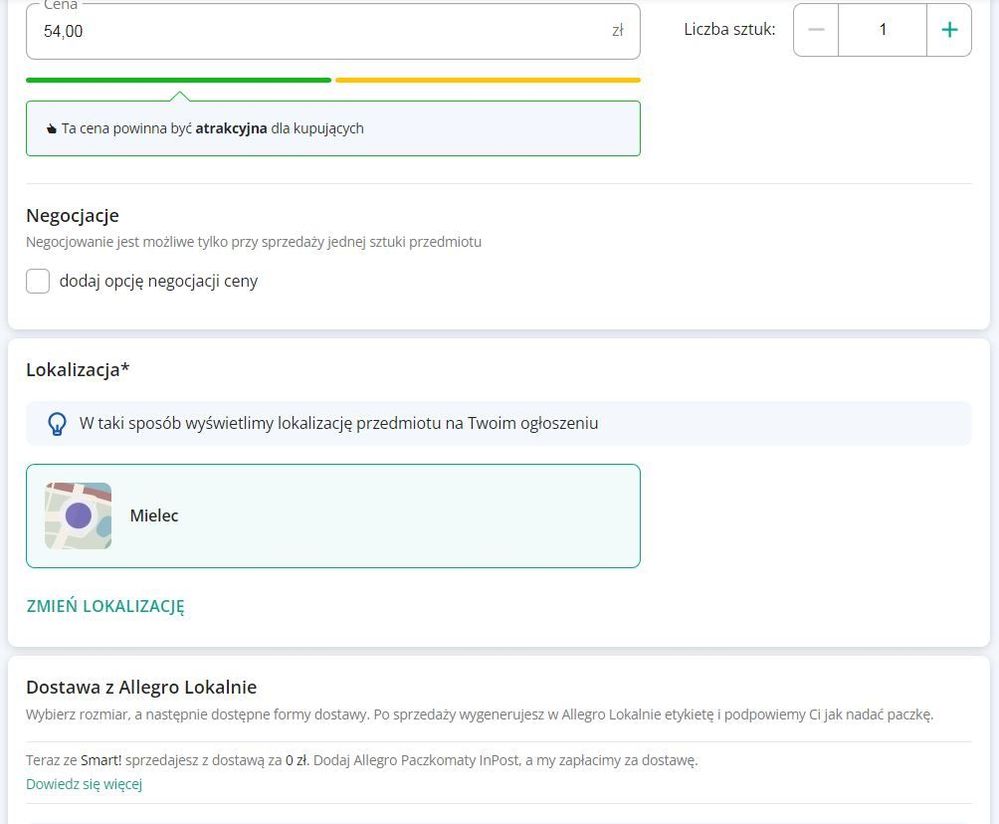Click the 'Negocjacje' section heading
Image resolution: width=999 pixels, height=824 pixels.
72,215
